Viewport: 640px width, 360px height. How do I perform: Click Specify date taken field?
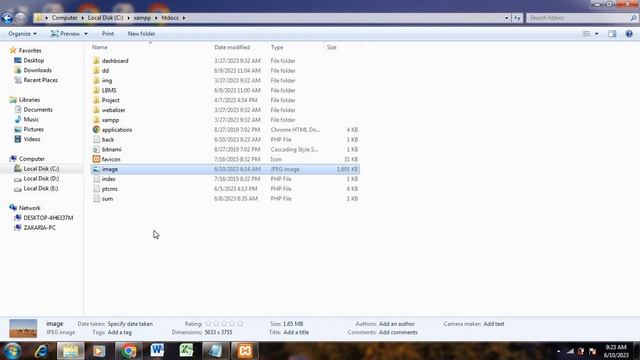click(130, 324)
